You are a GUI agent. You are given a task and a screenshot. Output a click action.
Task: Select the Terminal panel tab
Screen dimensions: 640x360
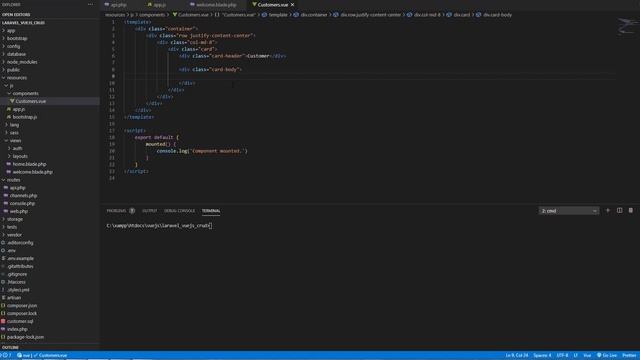tap(211, 211)
